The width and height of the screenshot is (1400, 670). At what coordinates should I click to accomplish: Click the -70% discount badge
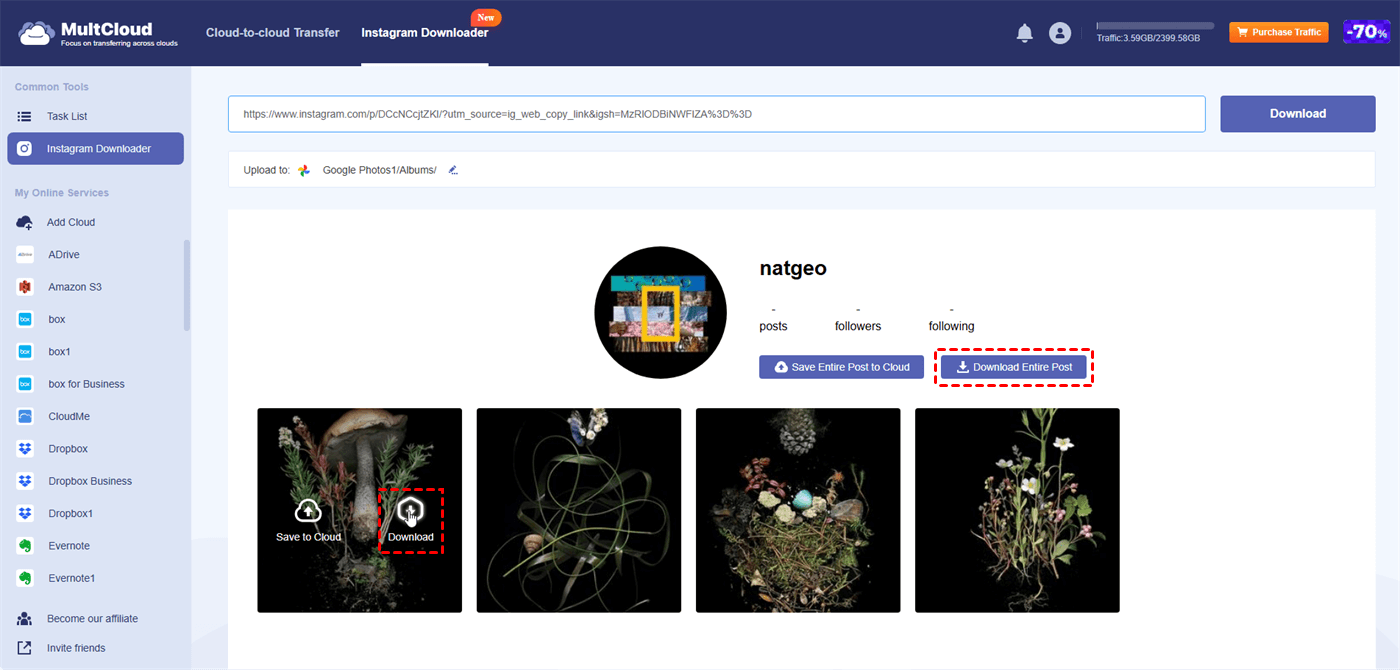click(x=1366, y=32)
